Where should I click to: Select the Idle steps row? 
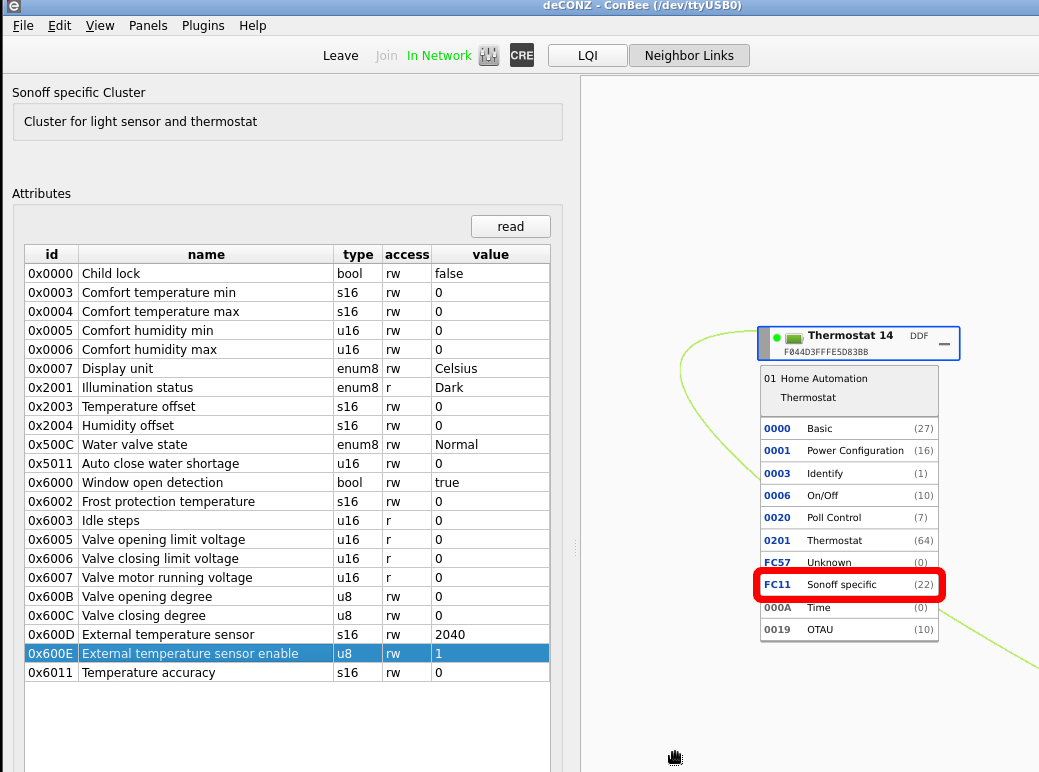[x=287, y=521]
